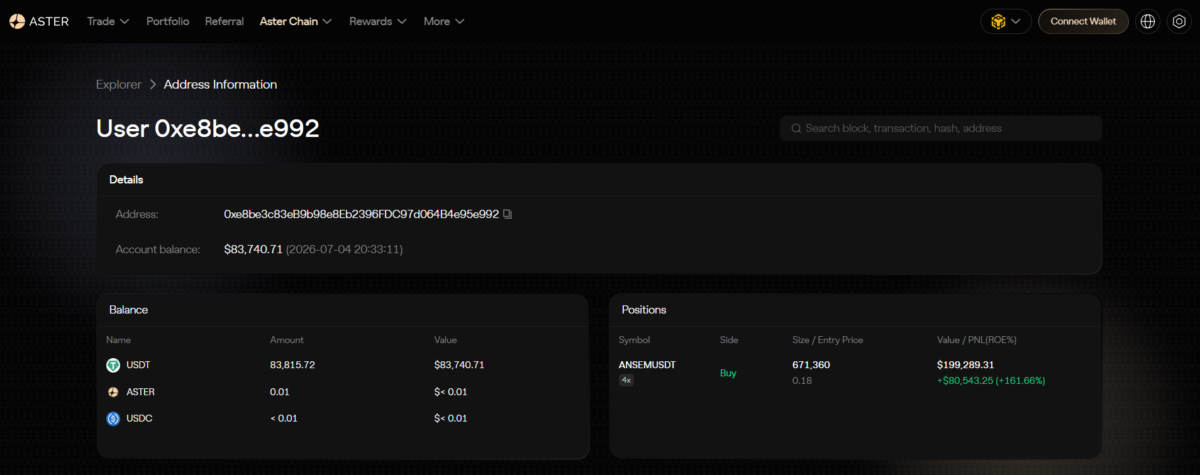Click the 4x leverage badge
1200x475 pixels.
[x=626, y=381]
